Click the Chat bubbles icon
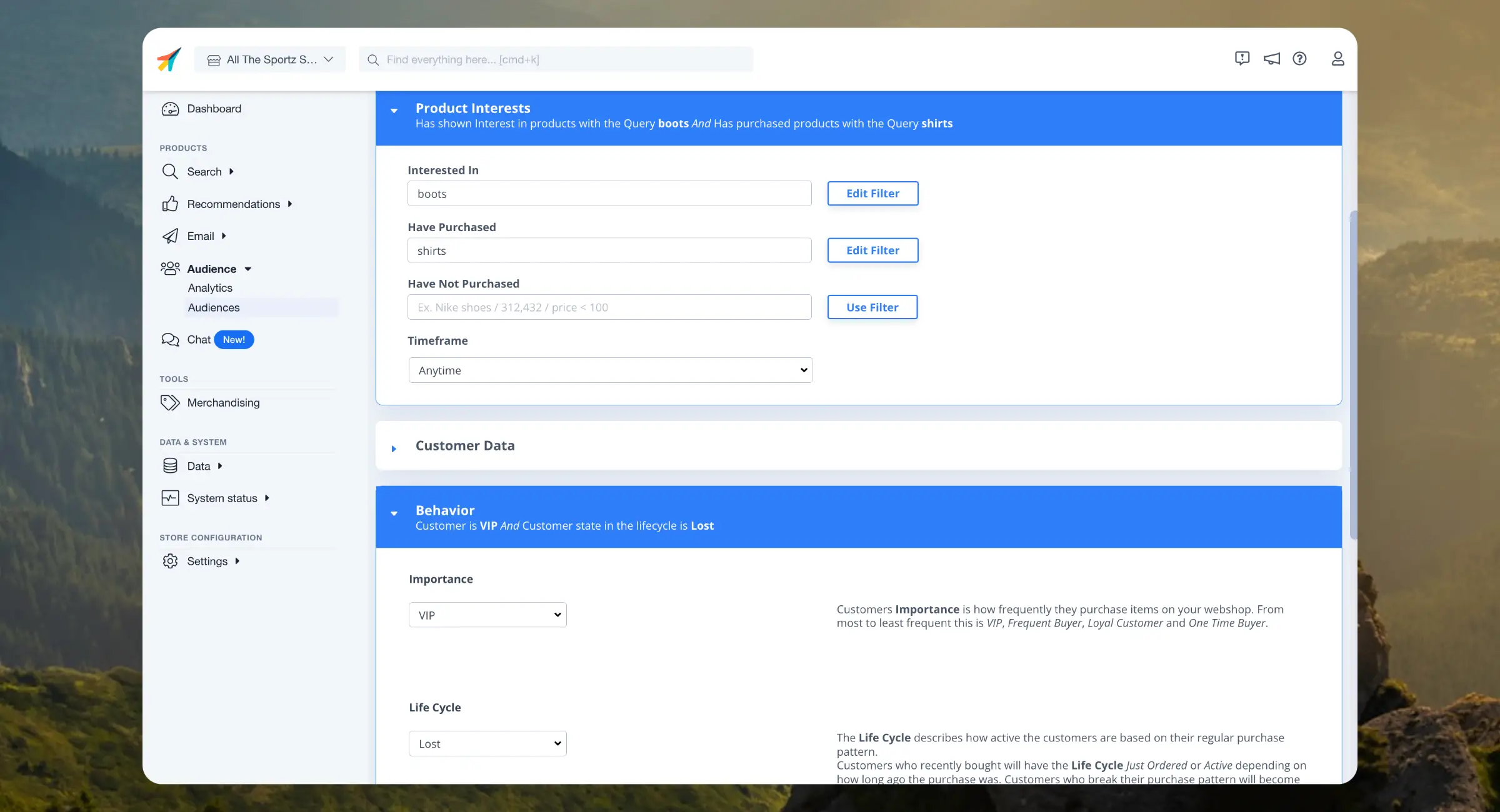 coord(170,339)
